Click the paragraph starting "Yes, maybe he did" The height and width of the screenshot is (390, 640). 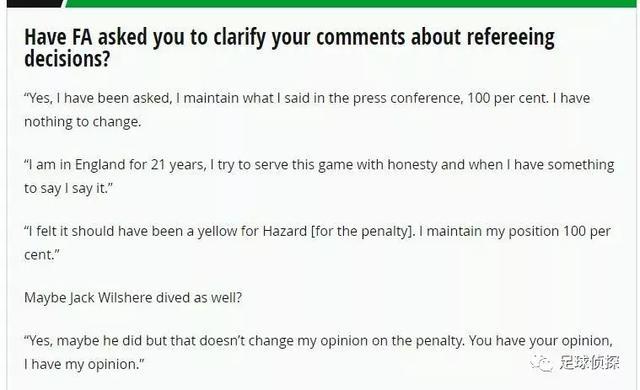coord(318,352)
